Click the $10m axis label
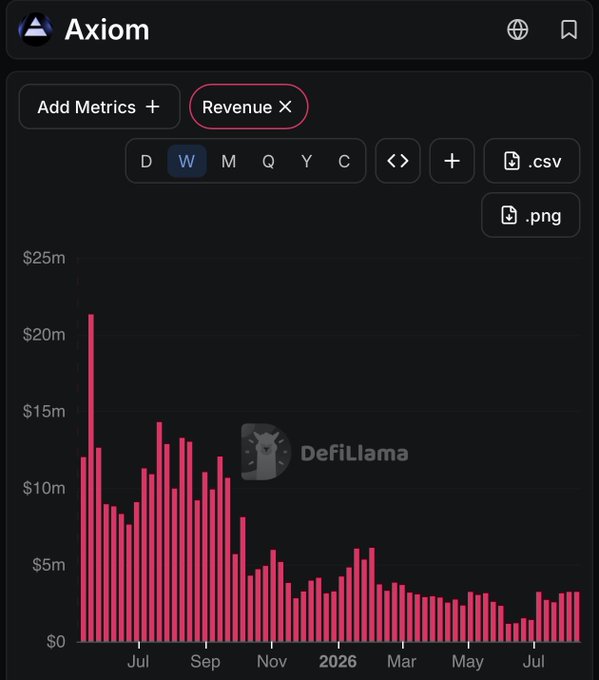This screenshot has width=599, height=680. click(x=44, y=488)
